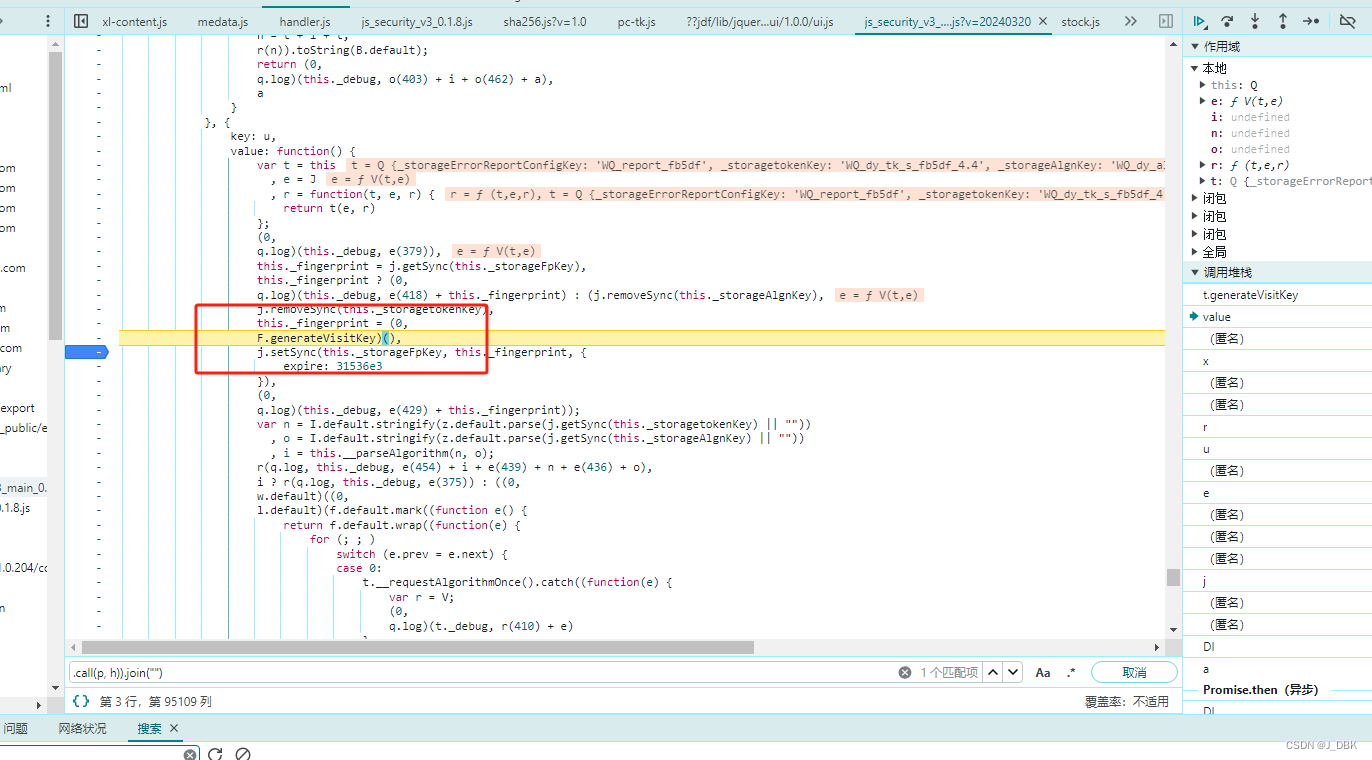The height and width of the screenshot is (760, 1372).
Task: Click the breakpoint marker in gutter
Action: [87, 352]
